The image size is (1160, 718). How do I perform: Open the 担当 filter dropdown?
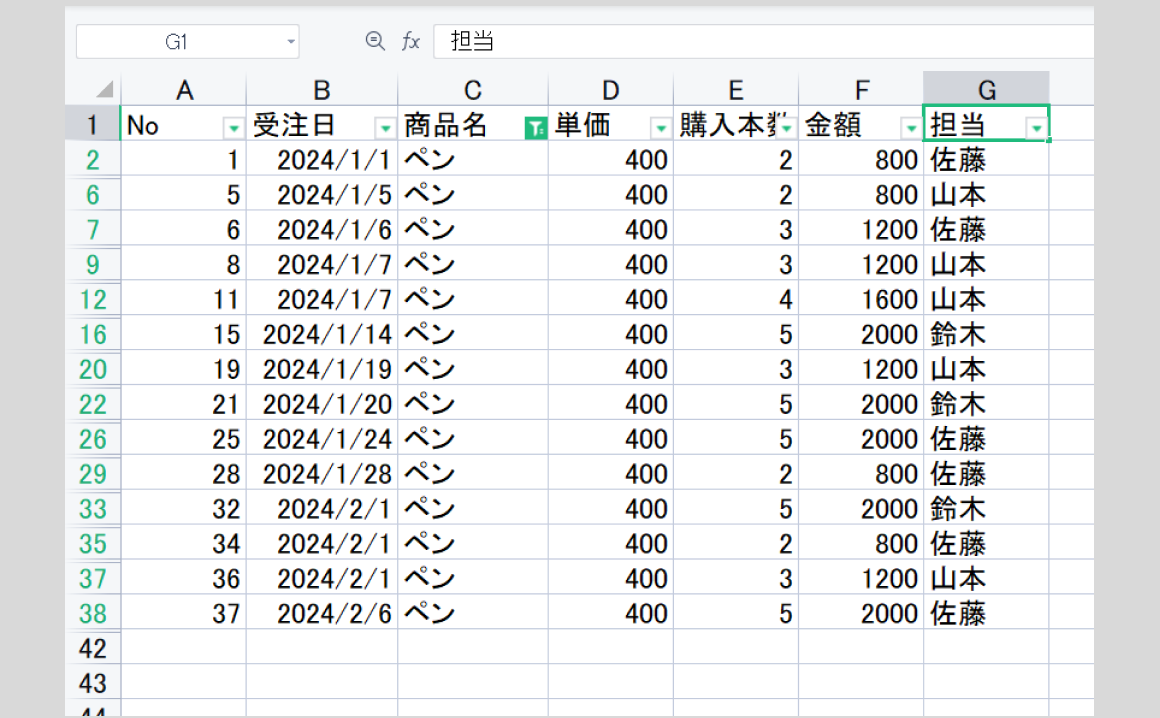pos(1036,129)
